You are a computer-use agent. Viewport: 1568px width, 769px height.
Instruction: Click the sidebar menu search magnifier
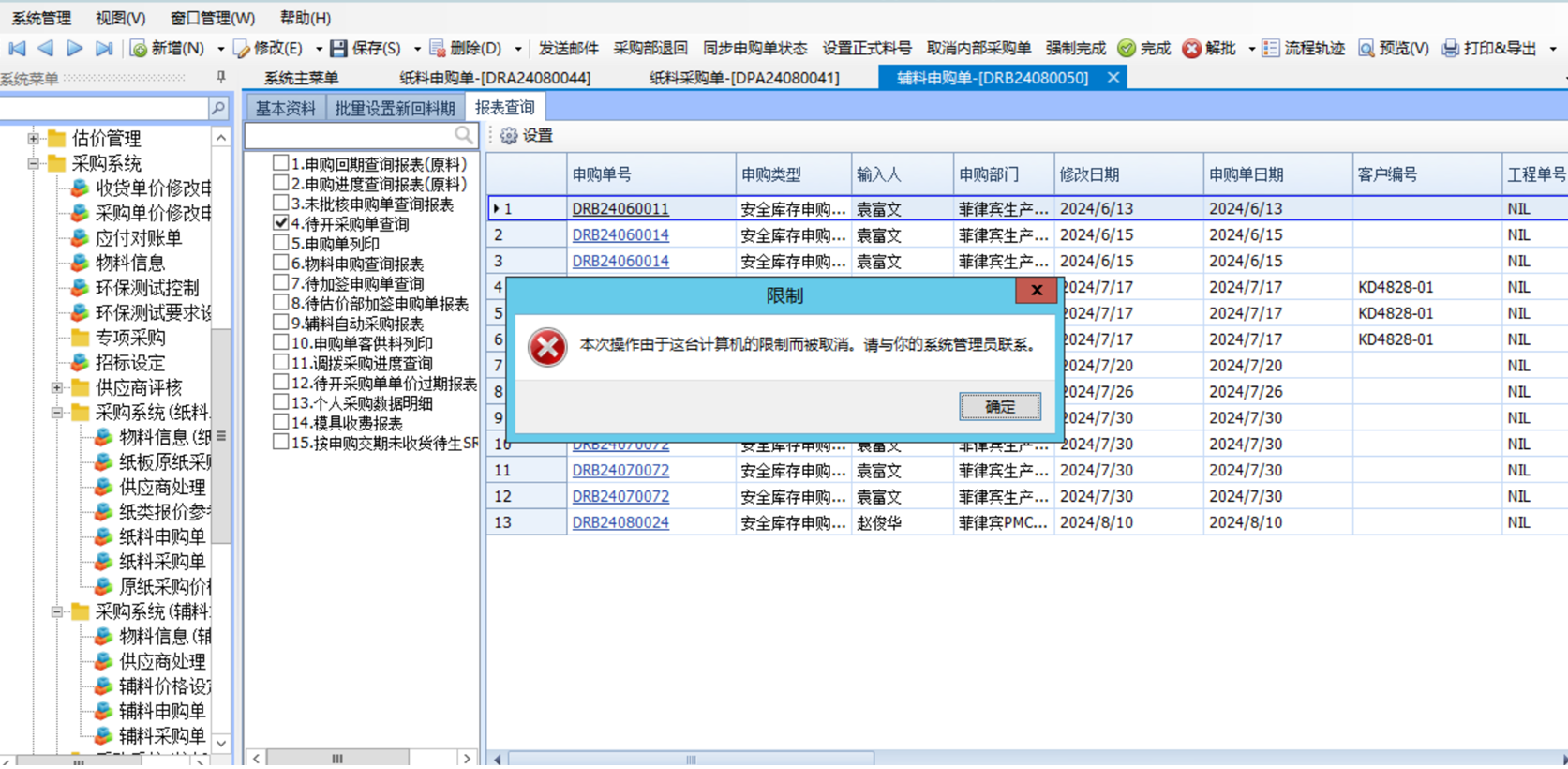tap(218, 109)
